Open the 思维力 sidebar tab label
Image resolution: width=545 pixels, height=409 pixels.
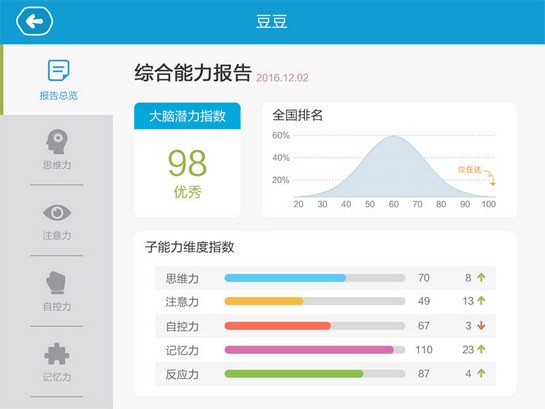(x=57, y=165)
